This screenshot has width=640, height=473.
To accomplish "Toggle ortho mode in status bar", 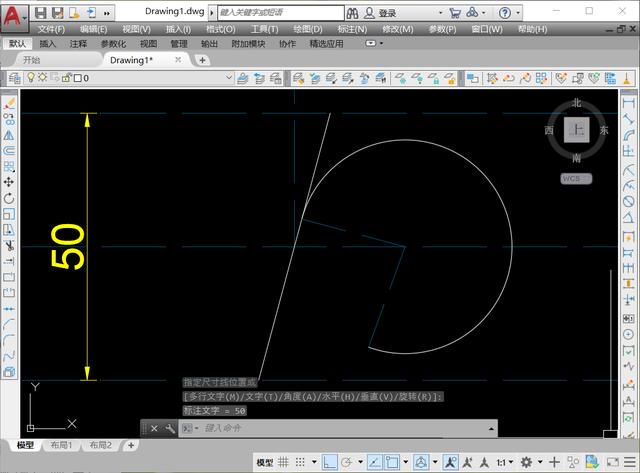I will click(x=329, y=462).
